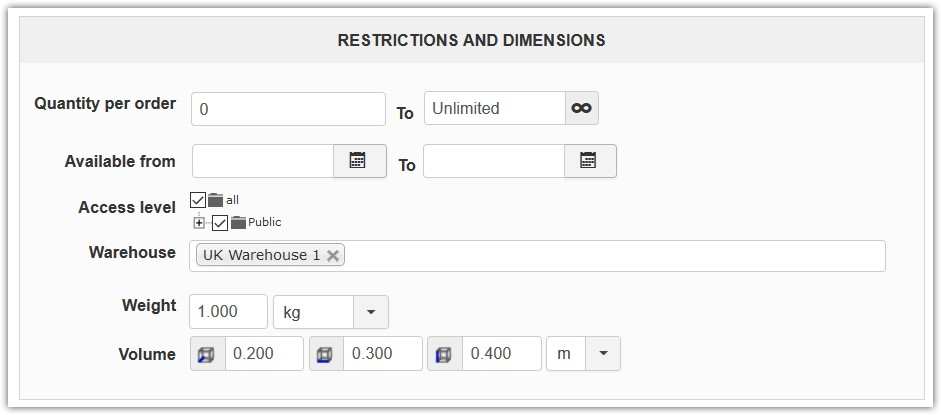Click the minimum quantity per order field
The image size is (941, 415).
point(288,109)
